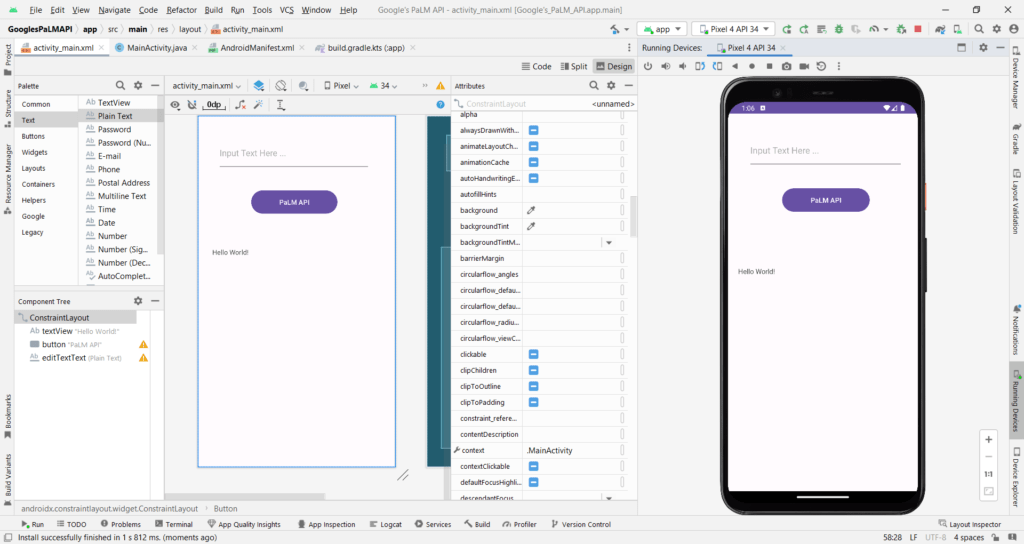Open Device Manager icon in main toolbar

tap(957, 29)
